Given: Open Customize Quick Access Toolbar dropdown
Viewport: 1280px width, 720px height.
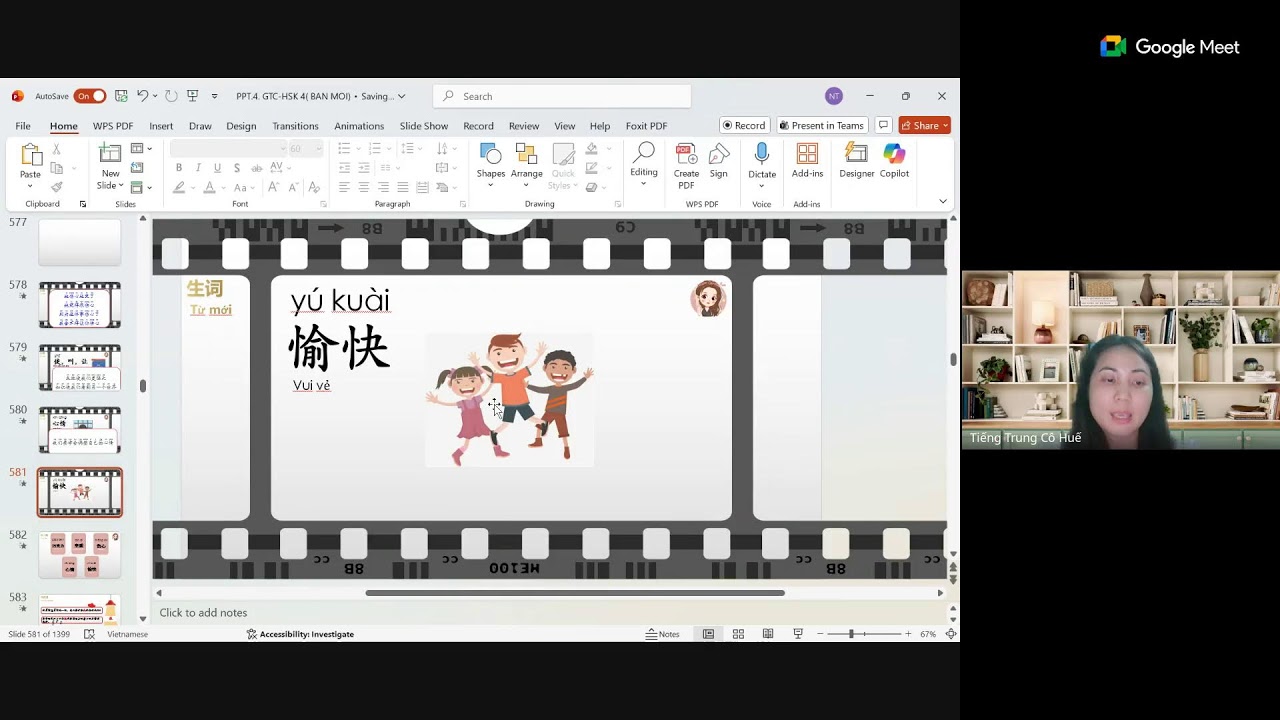Looking at the screenshot, I should 214,96.
